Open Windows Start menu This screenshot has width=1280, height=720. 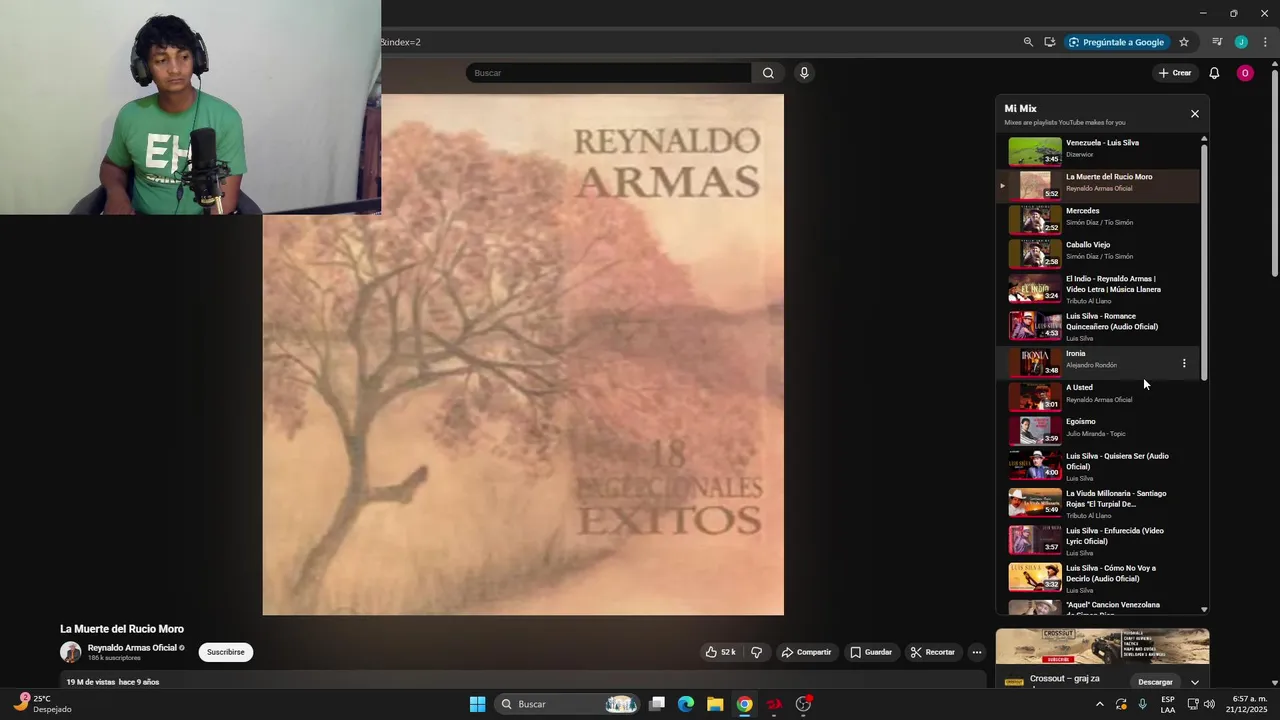pos(477,704)
